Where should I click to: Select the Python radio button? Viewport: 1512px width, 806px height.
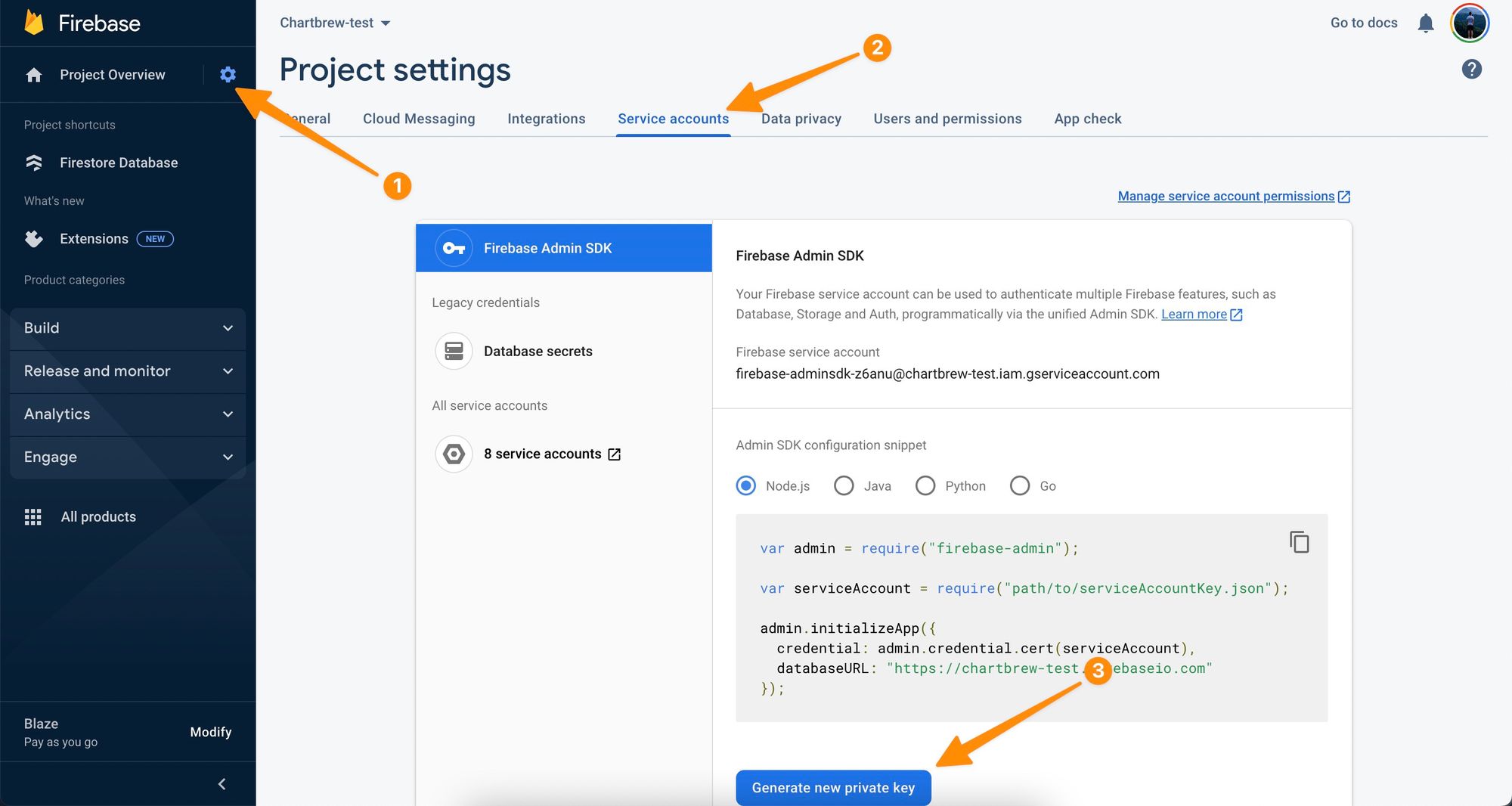click(925, 485)
